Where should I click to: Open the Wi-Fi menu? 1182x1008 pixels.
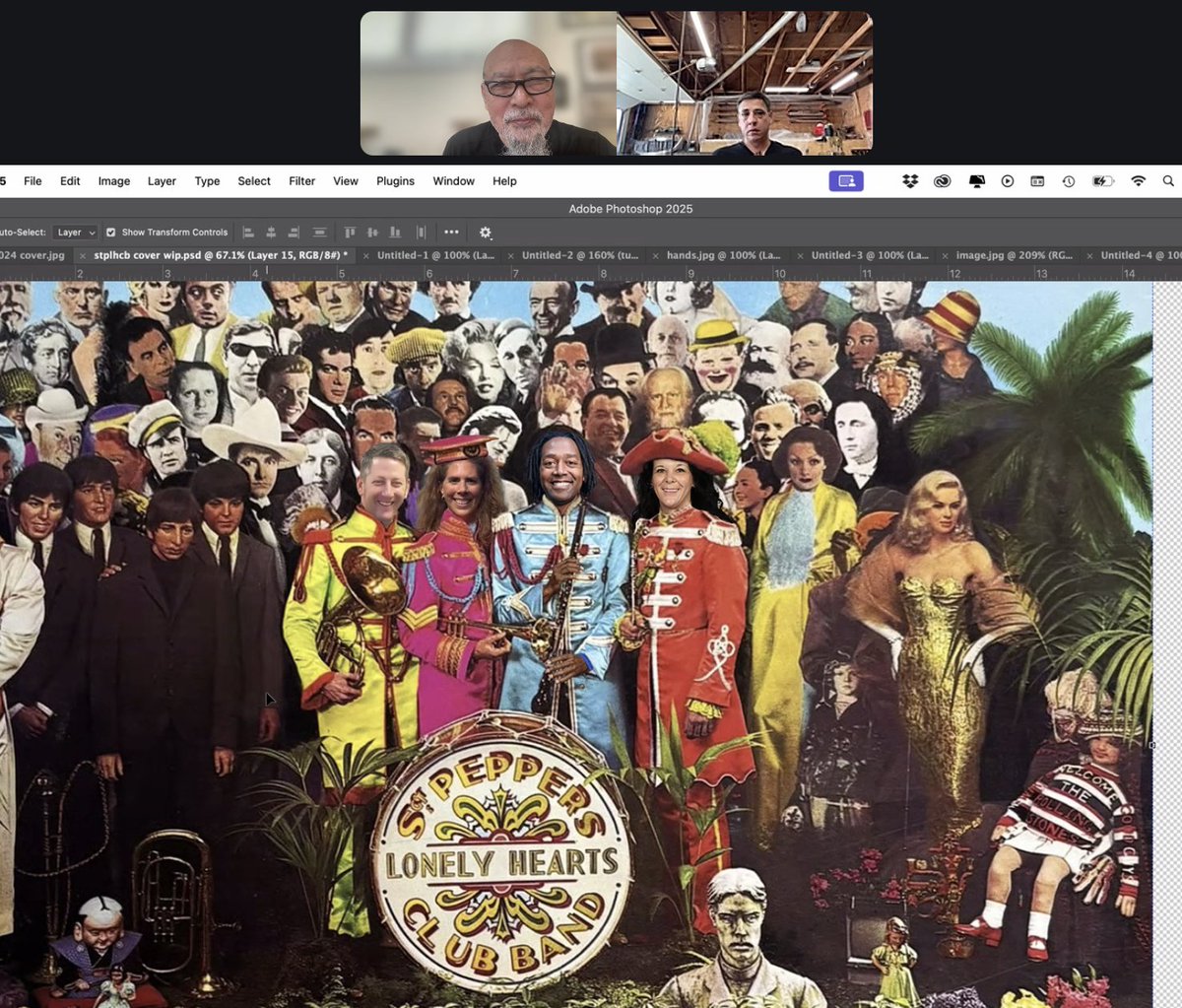point(1139,181)
